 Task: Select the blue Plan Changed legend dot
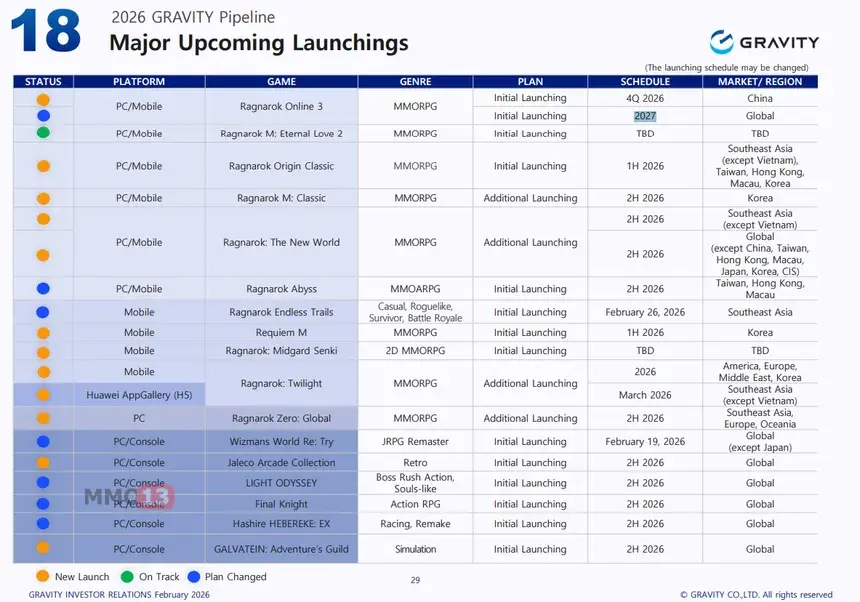192,576
